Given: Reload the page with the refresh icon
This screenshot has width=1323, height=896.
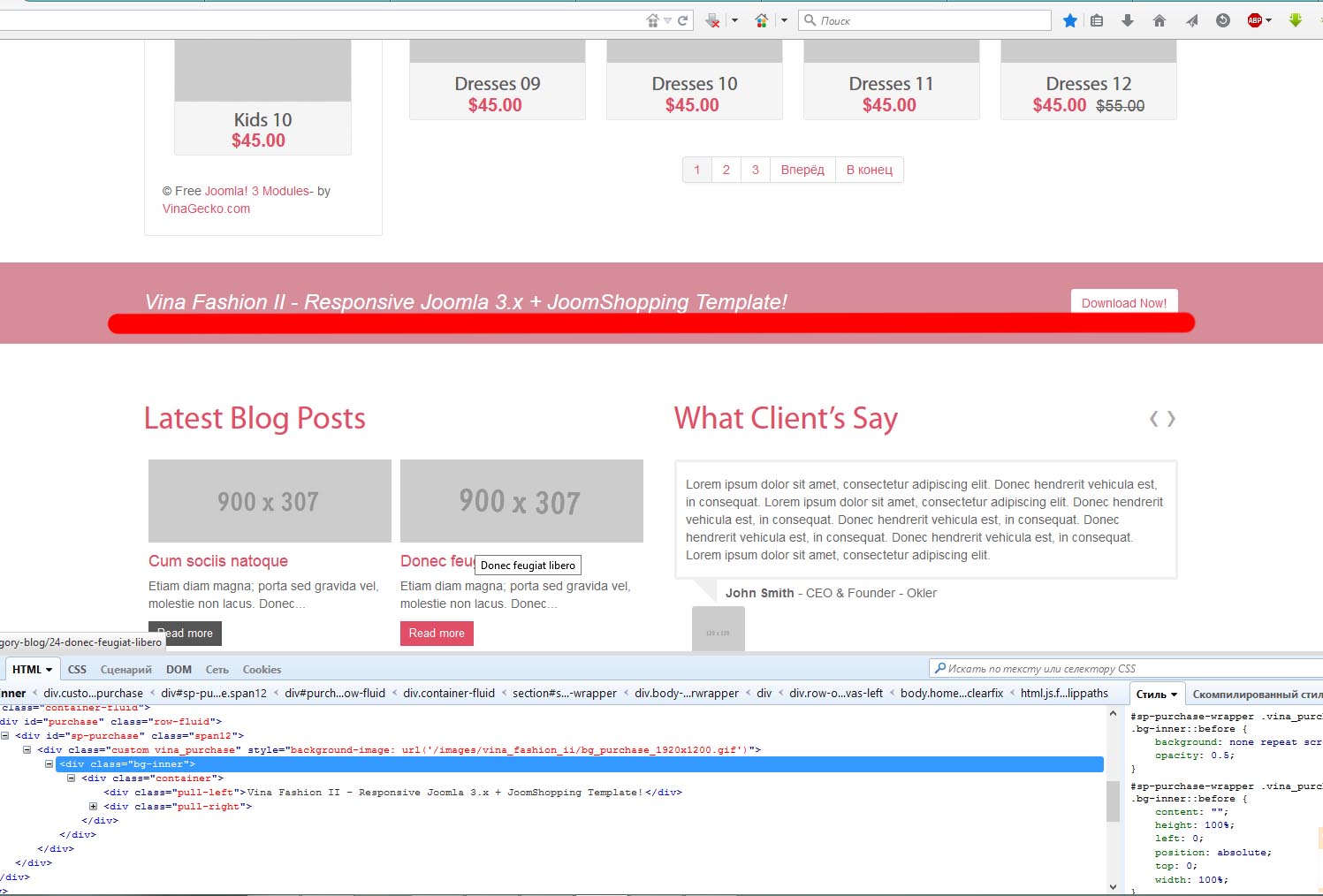Looking at the screenshot, I should (682, 20).
